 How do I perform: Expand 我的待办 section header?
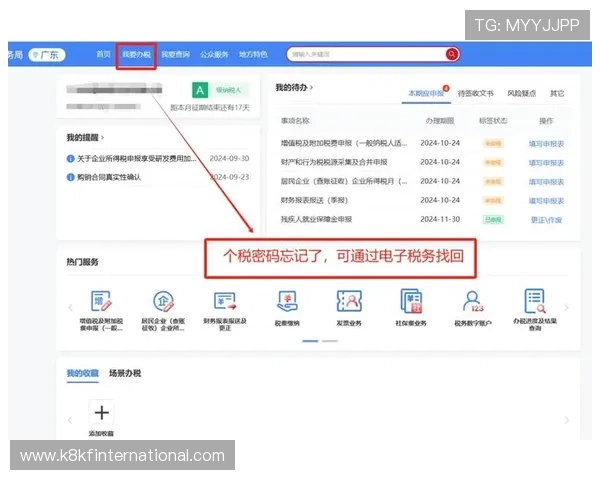click(x=294, y=88)
